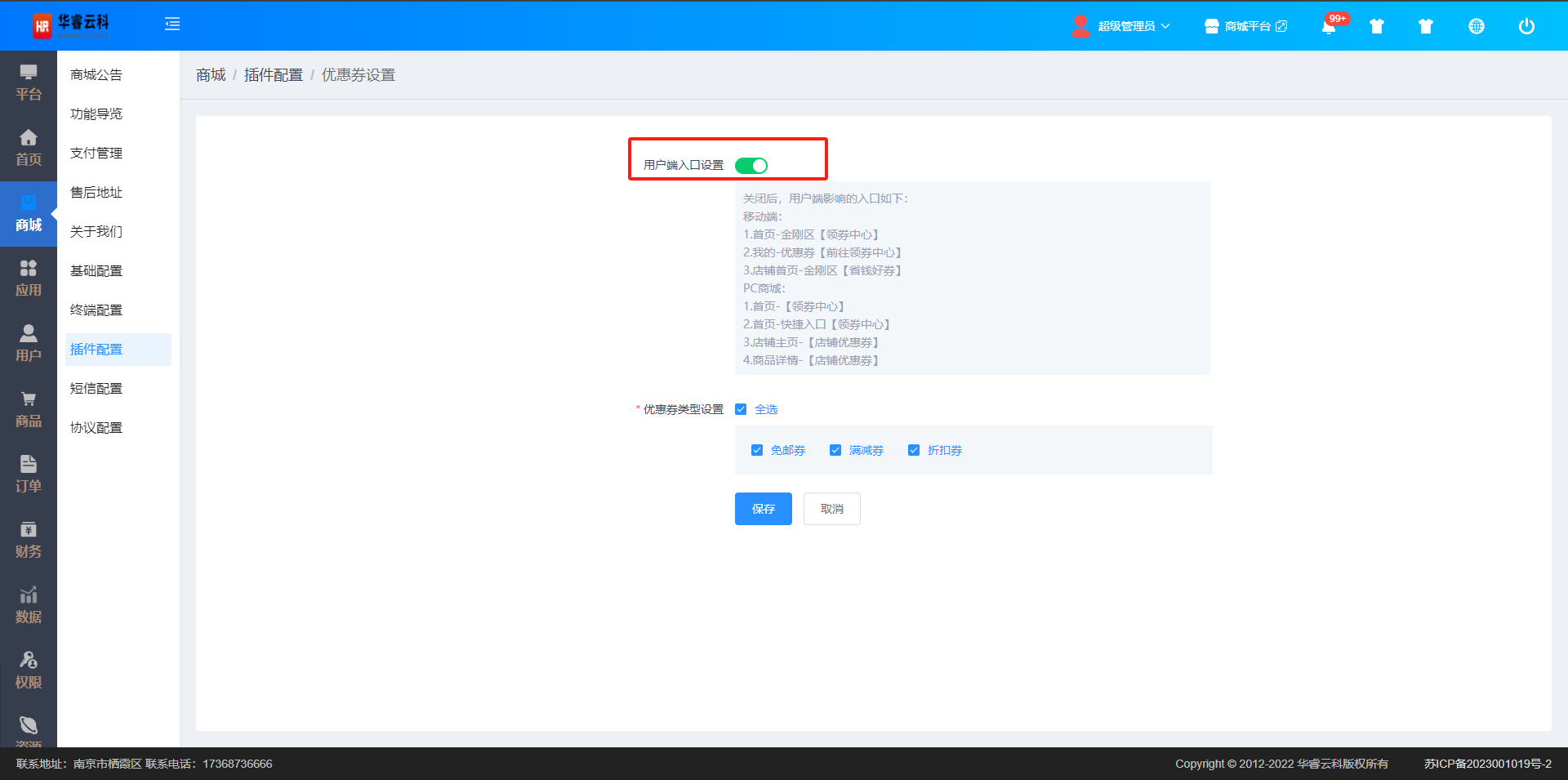Go to 插件配置 breadcrumb
Image resolution: width=1568 pixels, height=780 pixels.
(273, 75)
